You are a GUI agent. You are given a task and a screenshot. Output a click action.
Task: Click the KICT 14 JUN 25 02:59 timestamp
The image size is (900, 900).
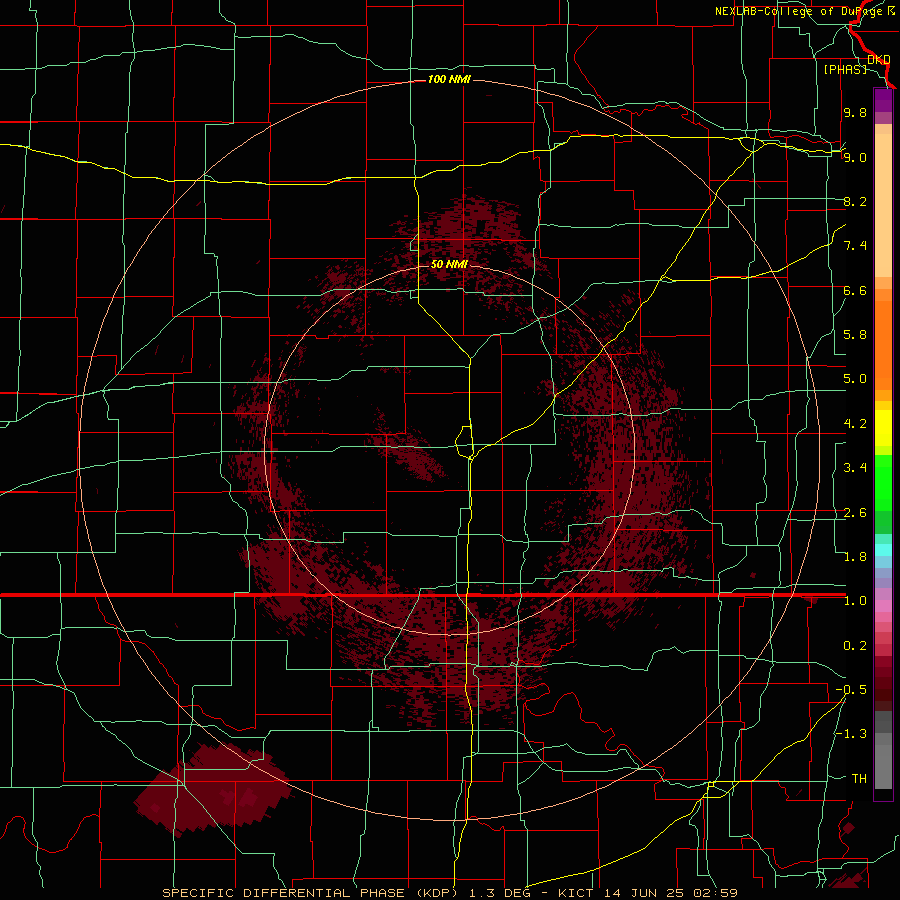click(x=647, y=893)
